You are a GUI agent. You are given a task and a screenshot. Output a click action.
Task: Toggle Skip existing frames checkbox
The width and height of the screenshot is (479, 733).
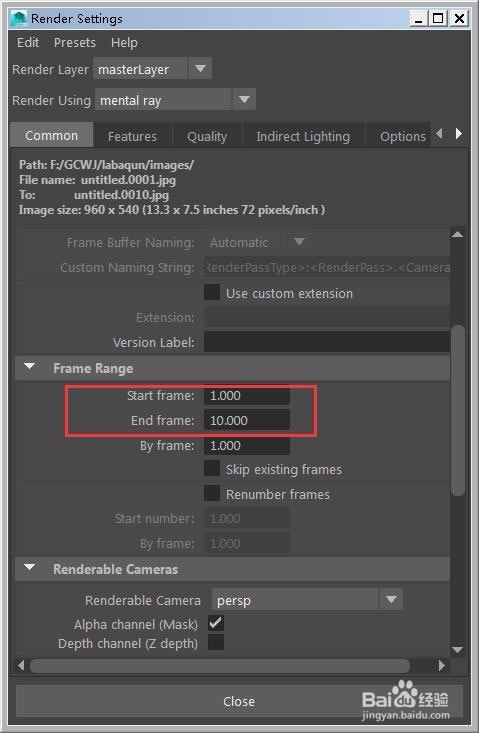pos(212,468)
